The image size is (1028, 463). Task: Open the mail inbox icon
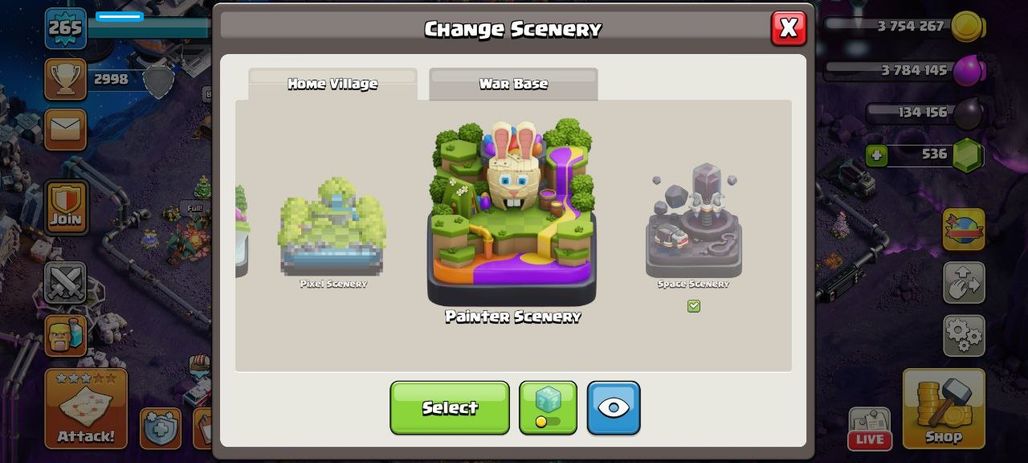(66, 130)
